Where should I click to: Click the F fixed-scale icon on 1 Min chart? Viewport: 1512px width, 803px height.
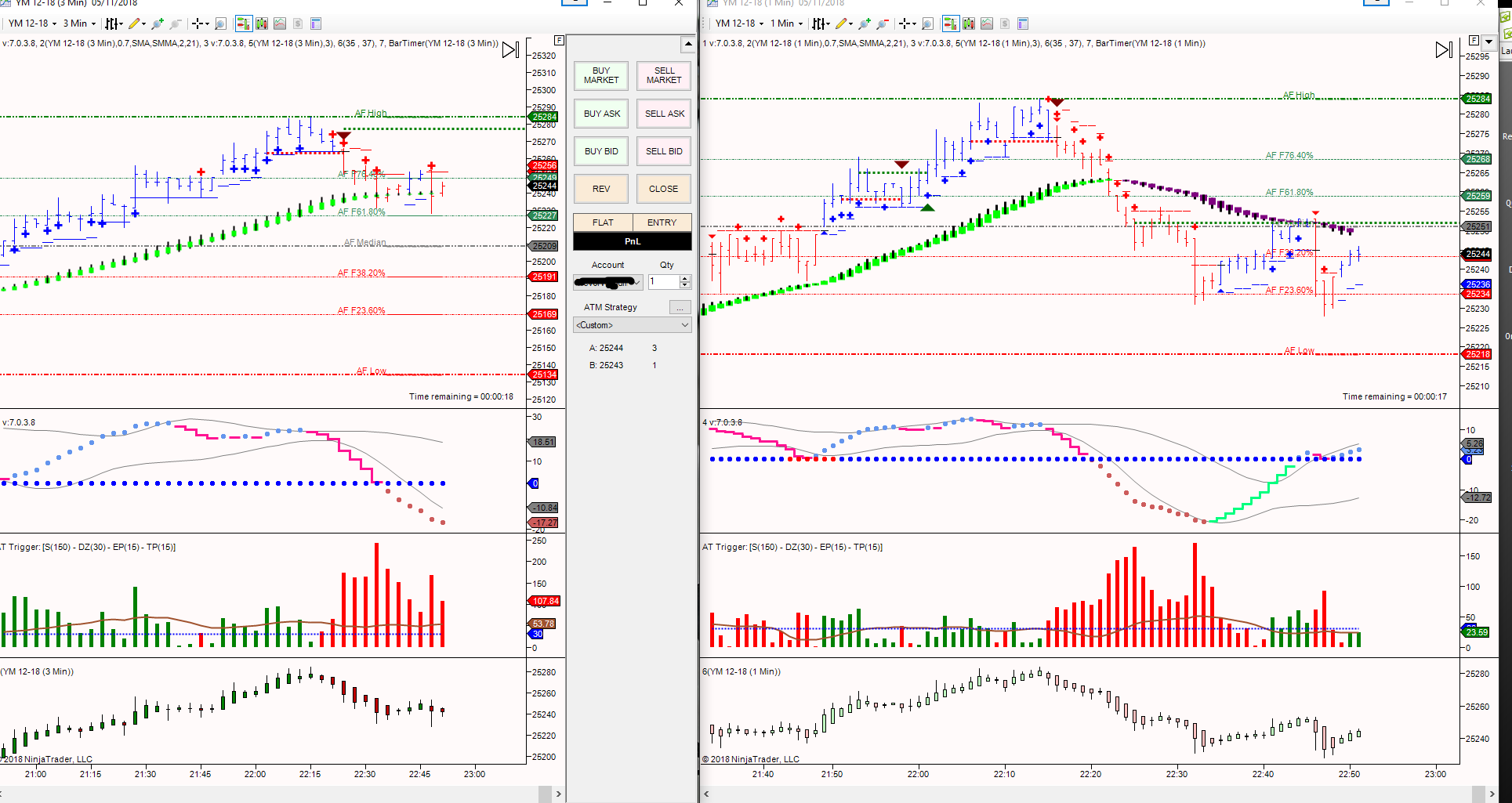[1474, 40]
